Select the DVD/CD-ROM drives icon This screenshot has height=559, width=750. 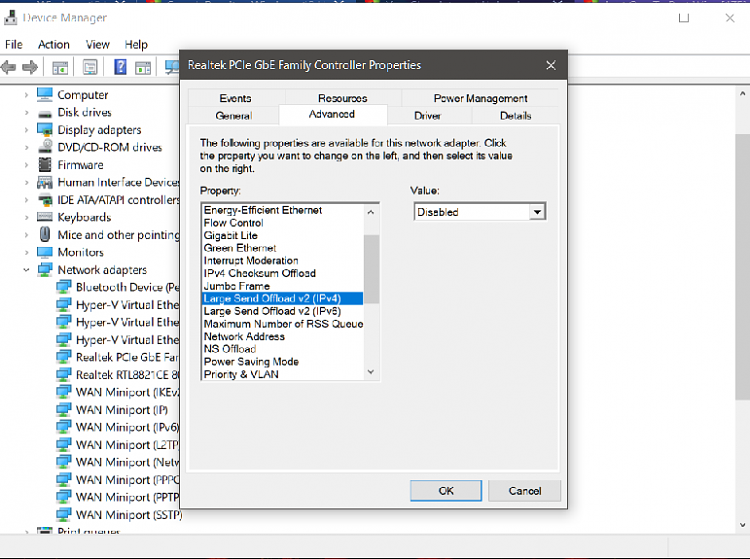click(44, 146)
